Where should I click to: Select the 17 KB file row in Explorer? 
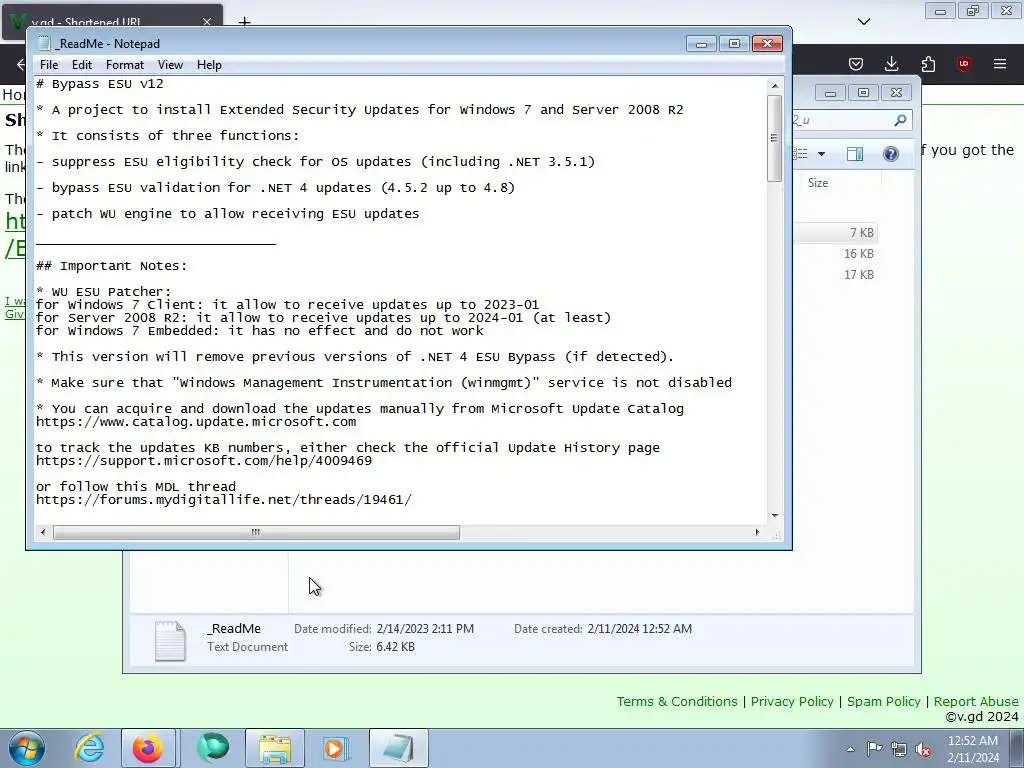(836, 274)
